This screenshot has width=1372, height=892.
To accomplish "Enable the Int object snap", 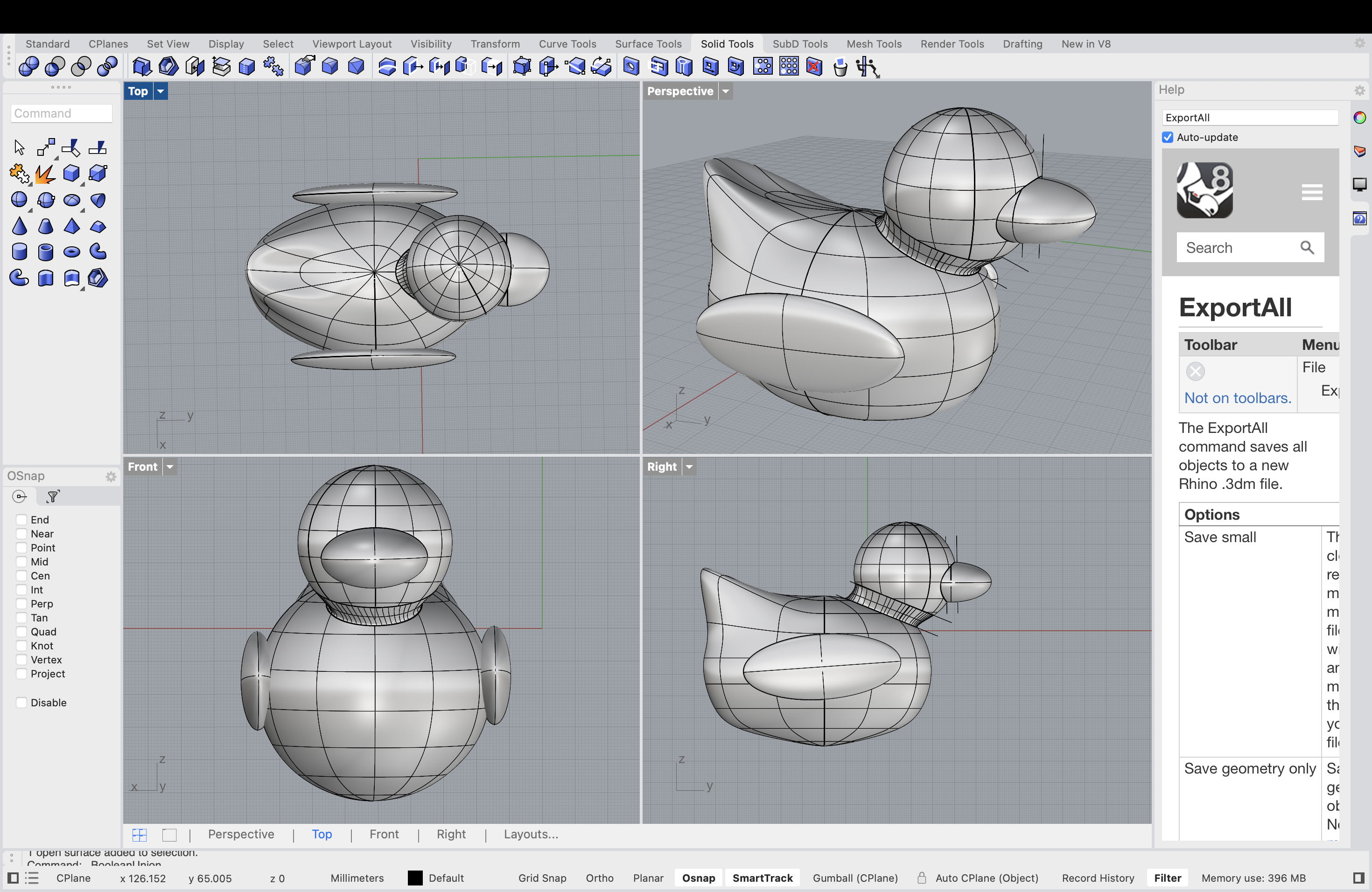I will 21,590.
